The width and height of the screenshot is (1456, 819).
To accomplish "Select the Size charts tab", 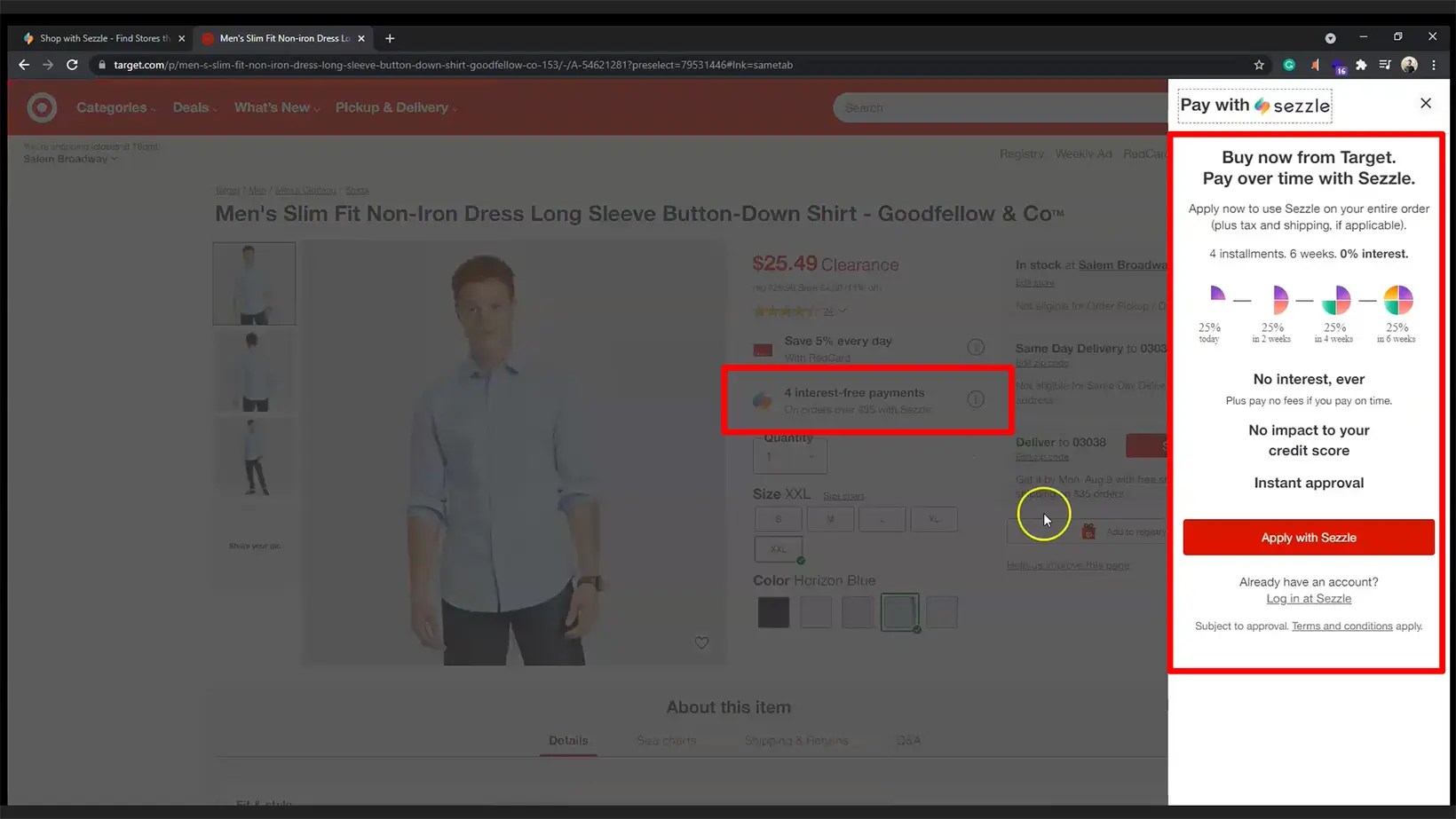I will (x=666, y=740).
